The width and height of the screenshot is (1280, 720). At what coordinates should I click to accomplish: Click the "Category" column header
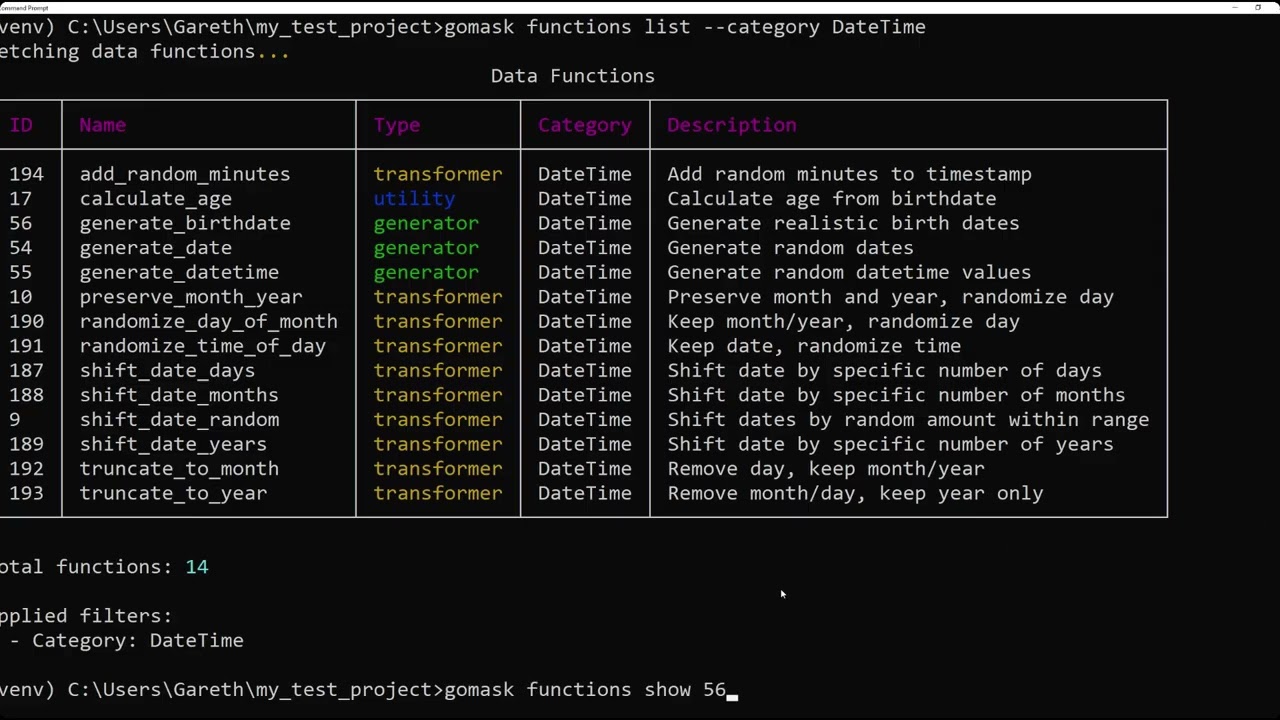(585, 125)
